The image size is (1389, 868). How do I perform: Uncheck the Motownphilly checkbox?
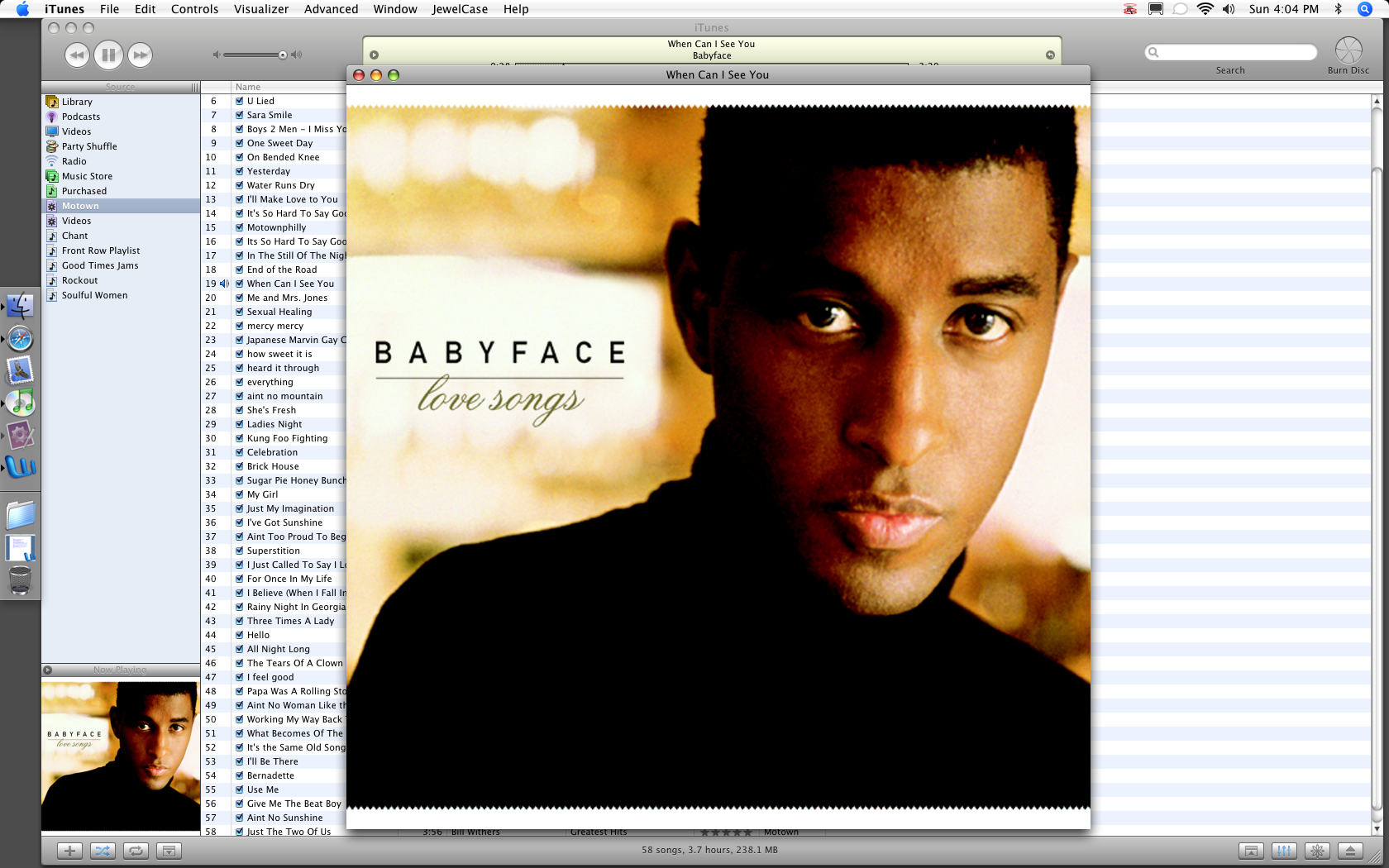[x=240, y=227]
